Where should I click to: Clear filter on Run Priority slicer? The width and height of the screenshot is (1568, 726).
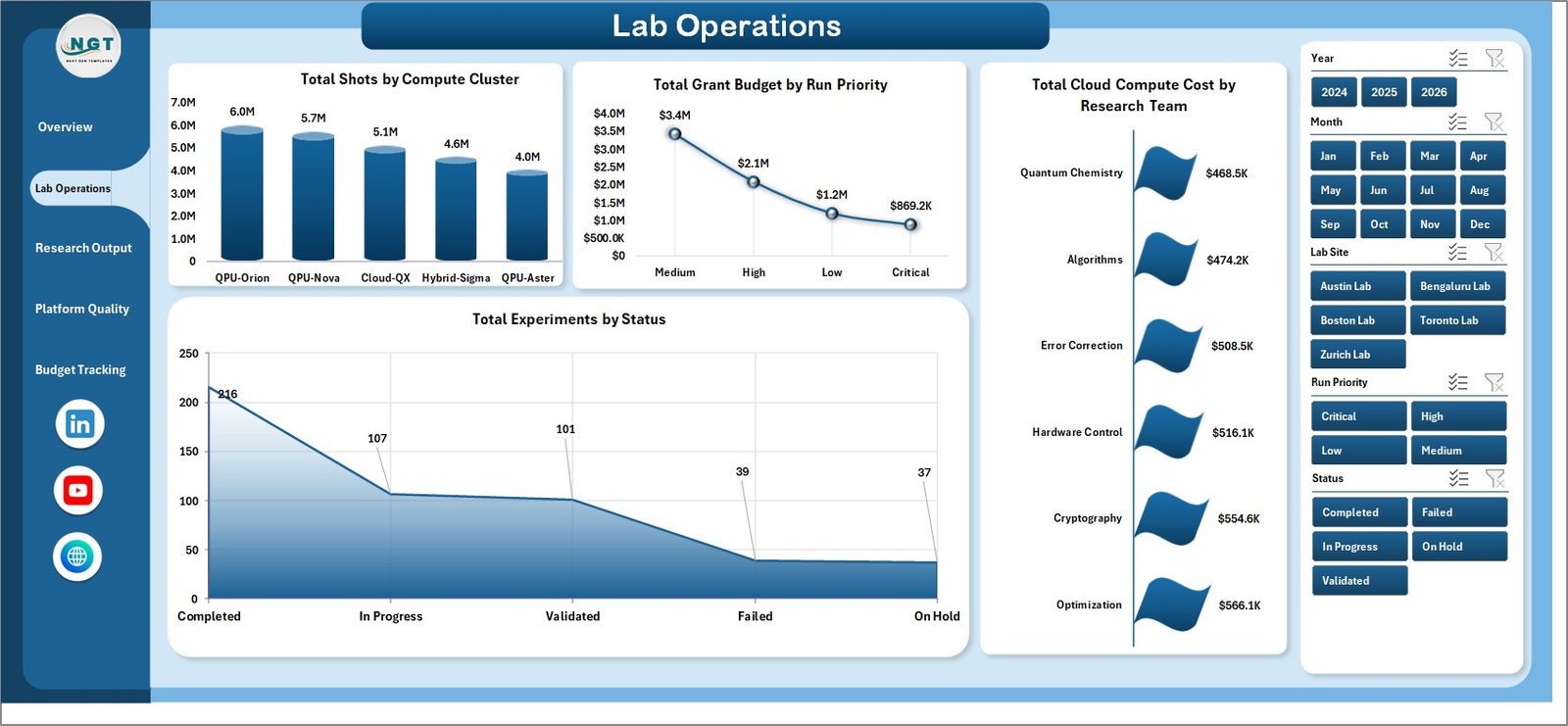pyautogui.click(x=1494, y=383)
